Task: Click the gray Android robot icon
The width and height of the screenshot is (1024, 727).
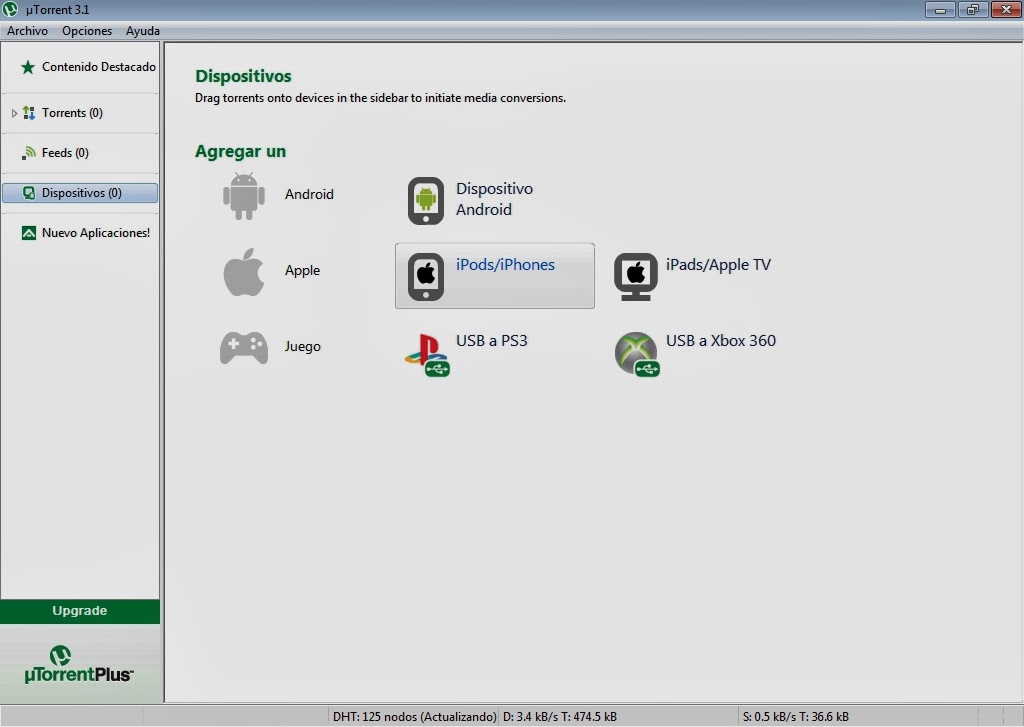Action: pyautogui.click(x=244, y=196)
